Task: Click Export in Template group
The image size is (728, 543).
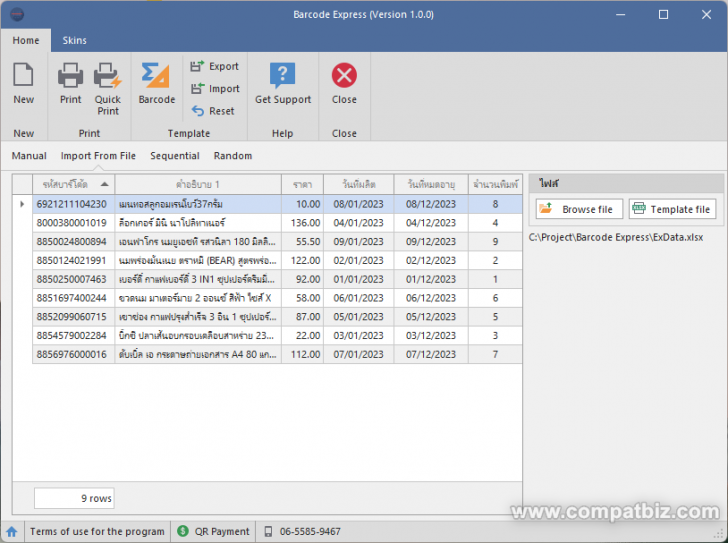Action: click(x=215, y=66)
